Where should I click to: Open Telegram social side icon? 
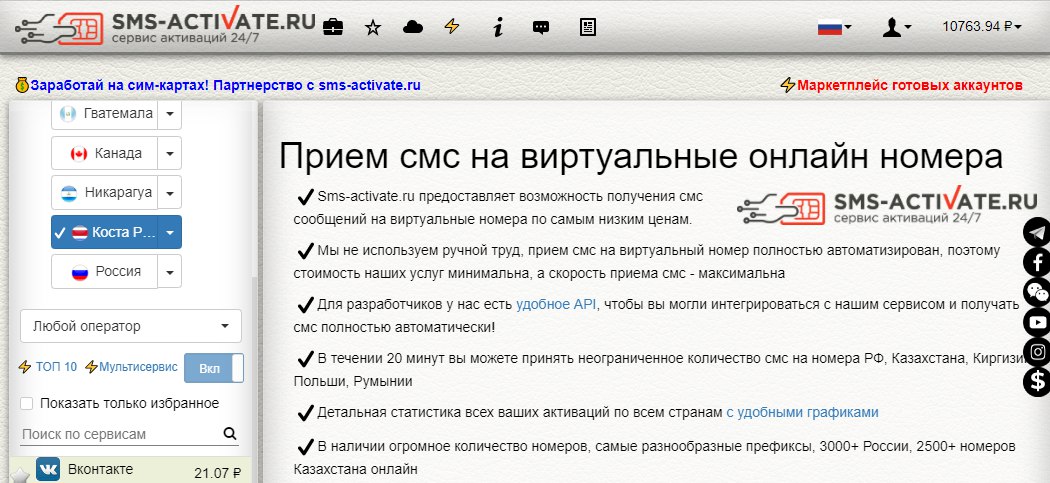pyautogui.click(x=1037, y=232)
